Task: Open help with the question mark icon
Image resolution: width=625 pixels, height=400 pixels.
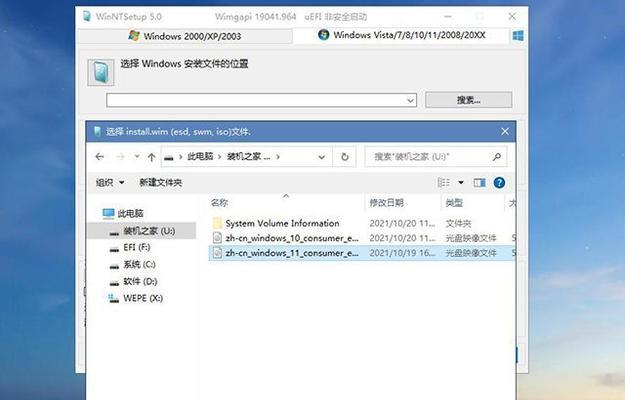Action: tap(499, 182)
